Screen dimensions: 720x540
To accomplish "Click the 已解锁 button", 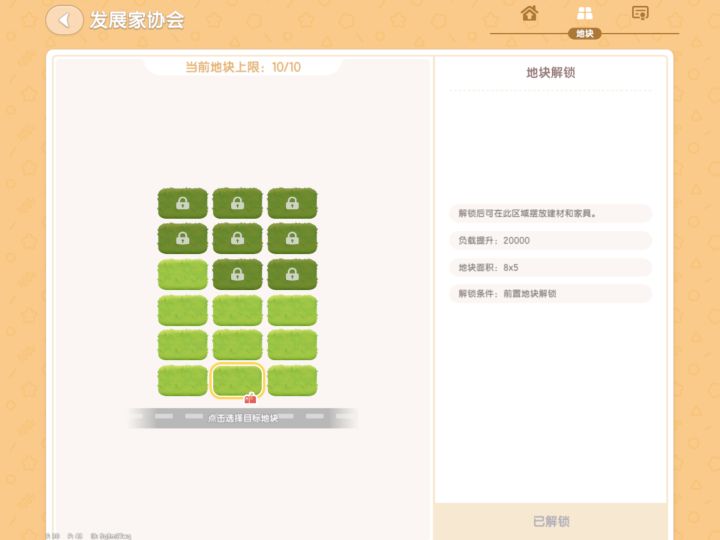I will click(551, 521).
